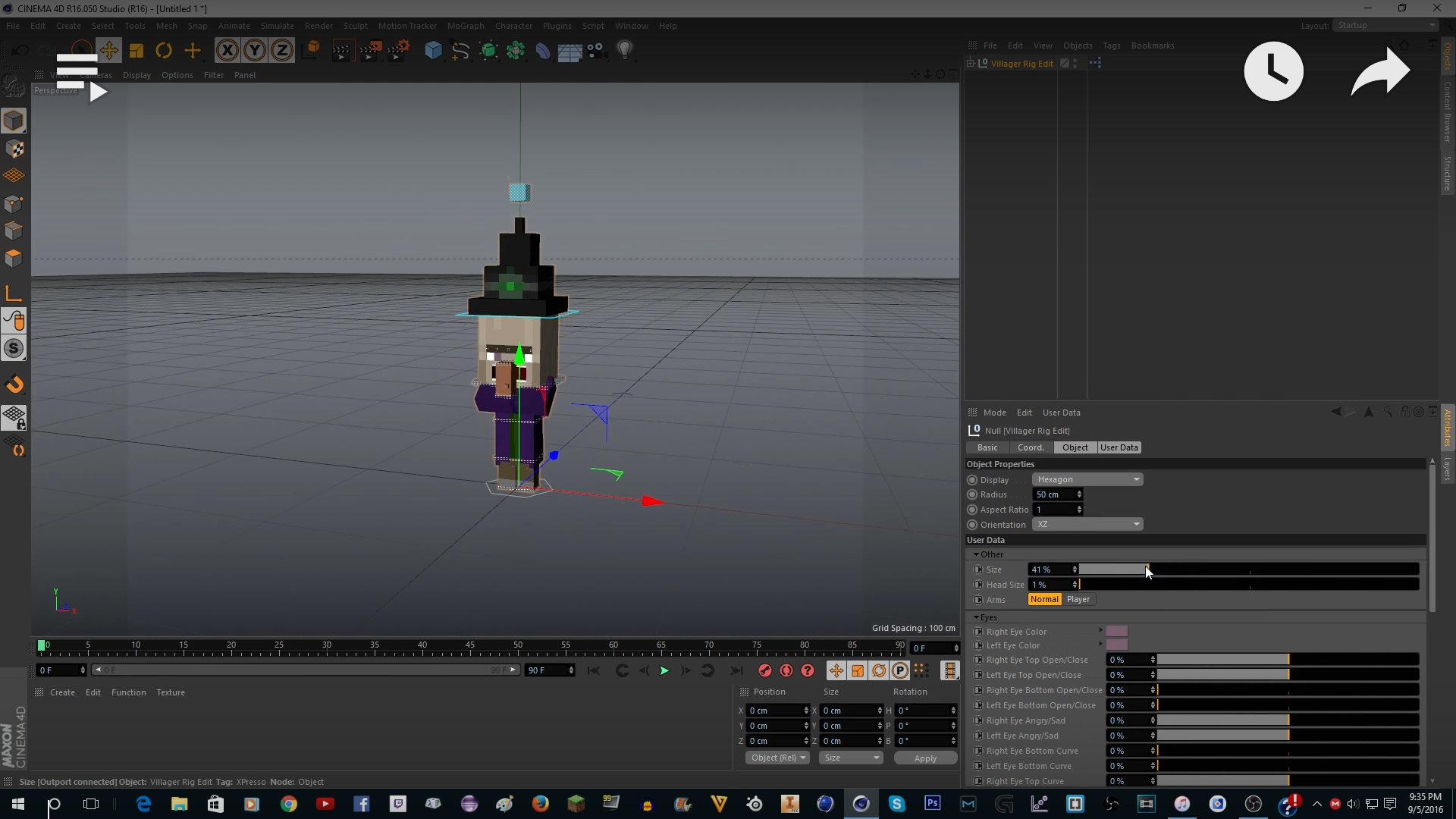
Task: Play the animation forwards
Action: pos(664,670)
